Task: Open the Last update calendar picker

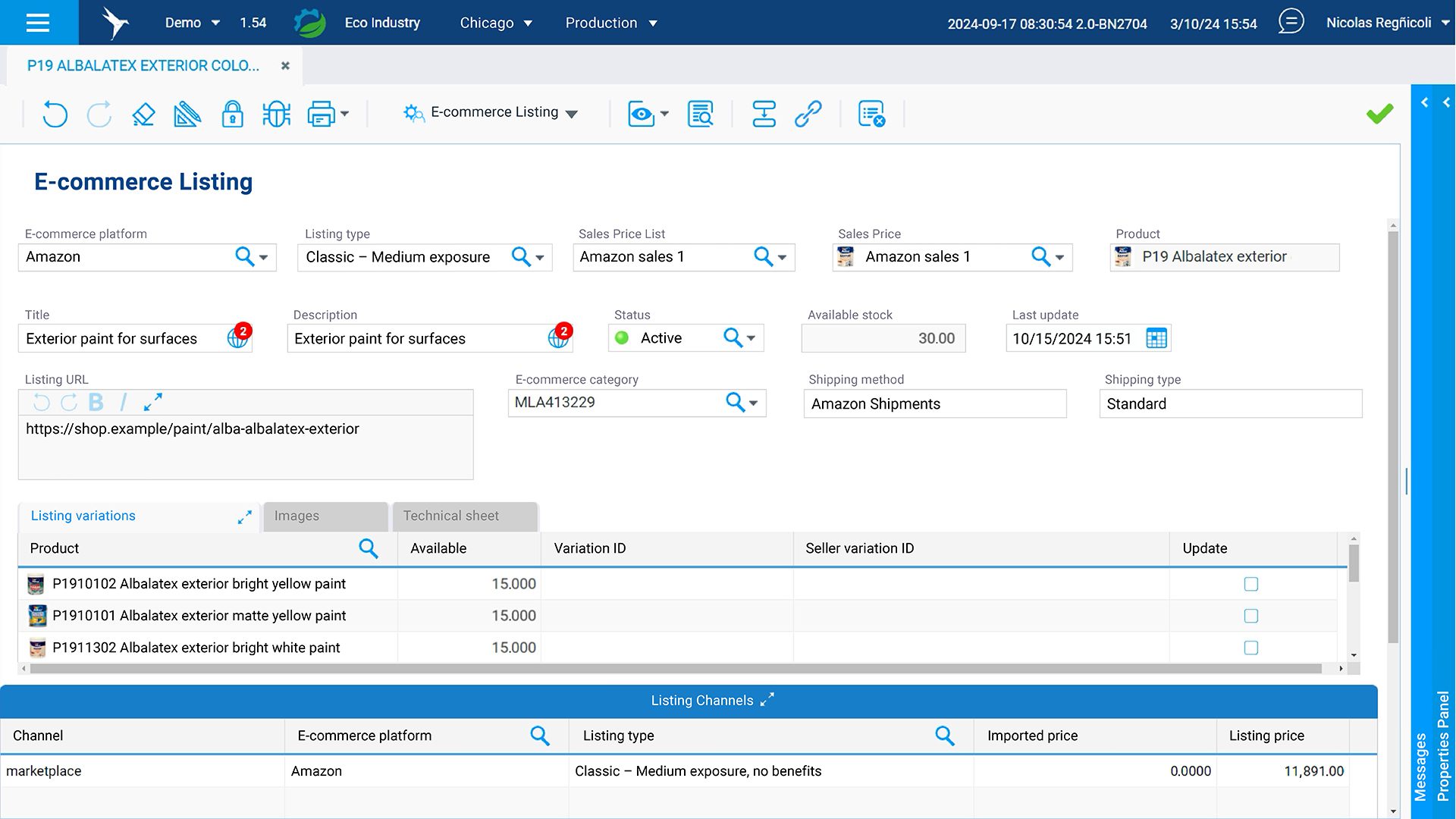Action: coord(1156,338)
